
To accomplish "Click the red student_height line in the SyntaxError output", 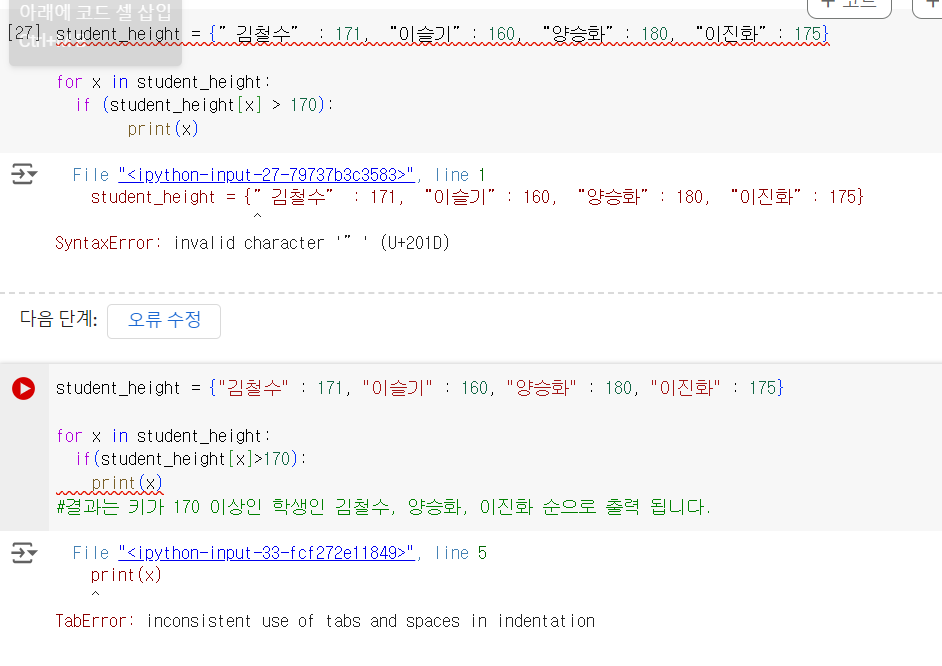I will (x=477, y=197).
